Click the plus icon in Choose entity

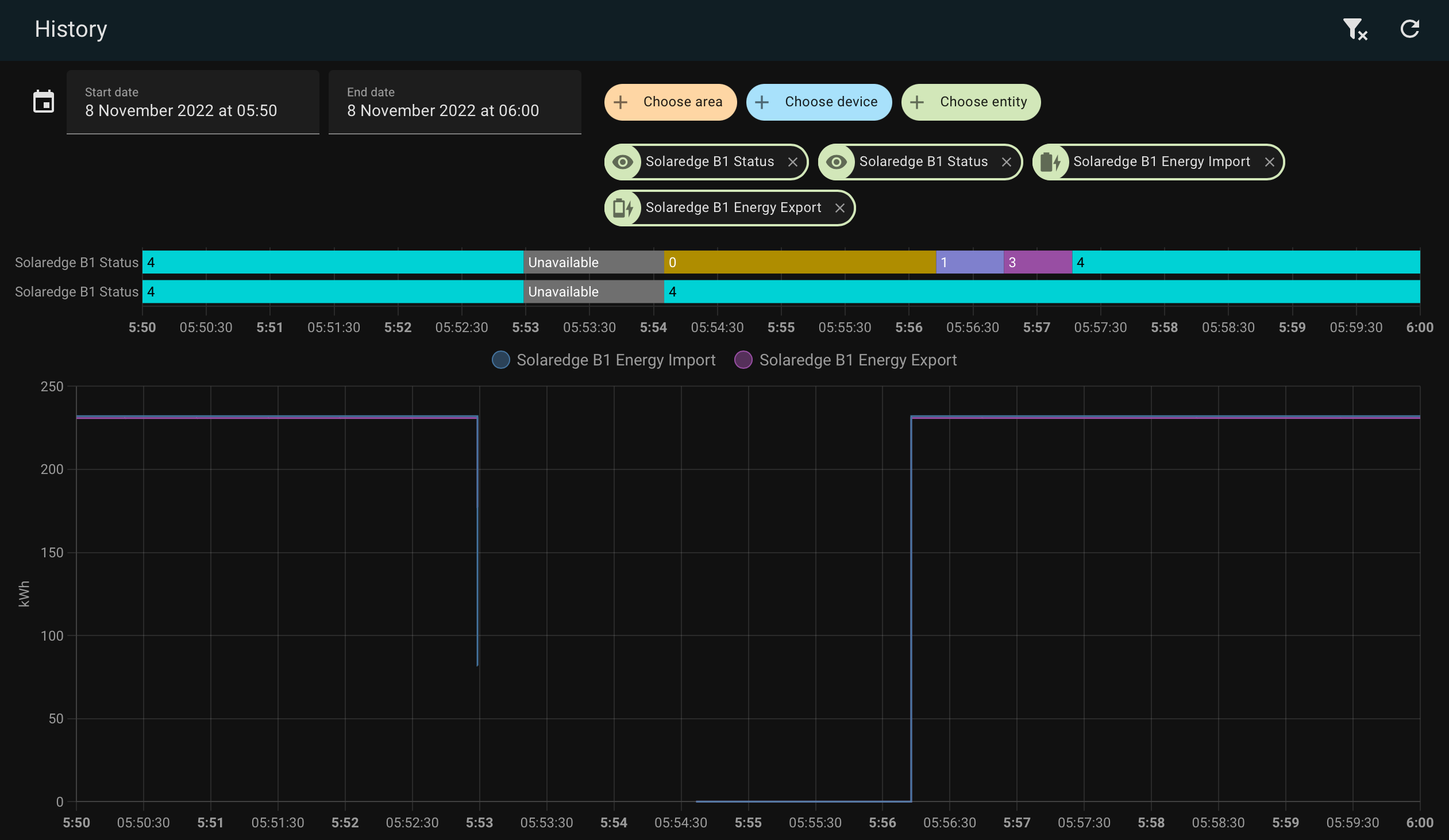tap(916, 102)
